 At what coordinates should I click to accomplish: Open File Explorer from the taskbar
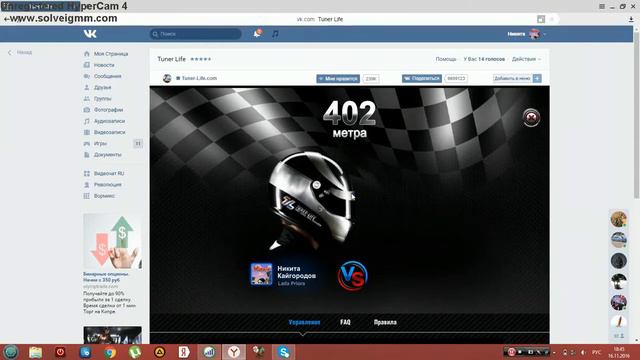pos(36,352)
